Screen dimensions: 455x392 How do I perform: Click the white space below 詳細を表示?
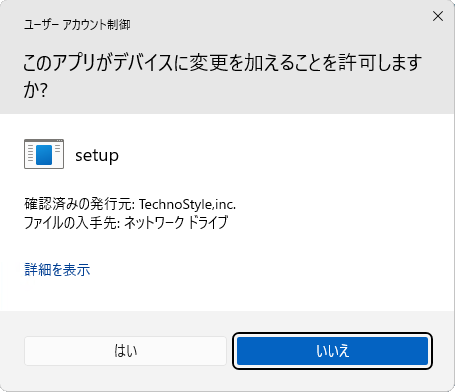coord(227,295)
